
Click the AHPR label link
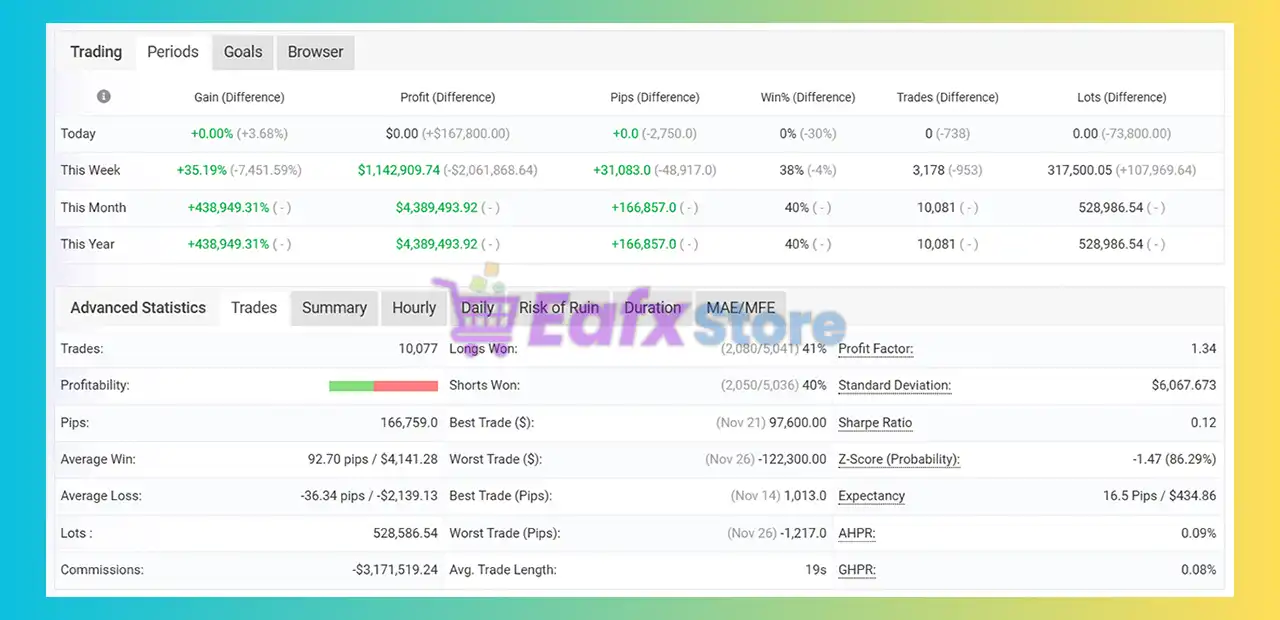click(x=856, y=533)
